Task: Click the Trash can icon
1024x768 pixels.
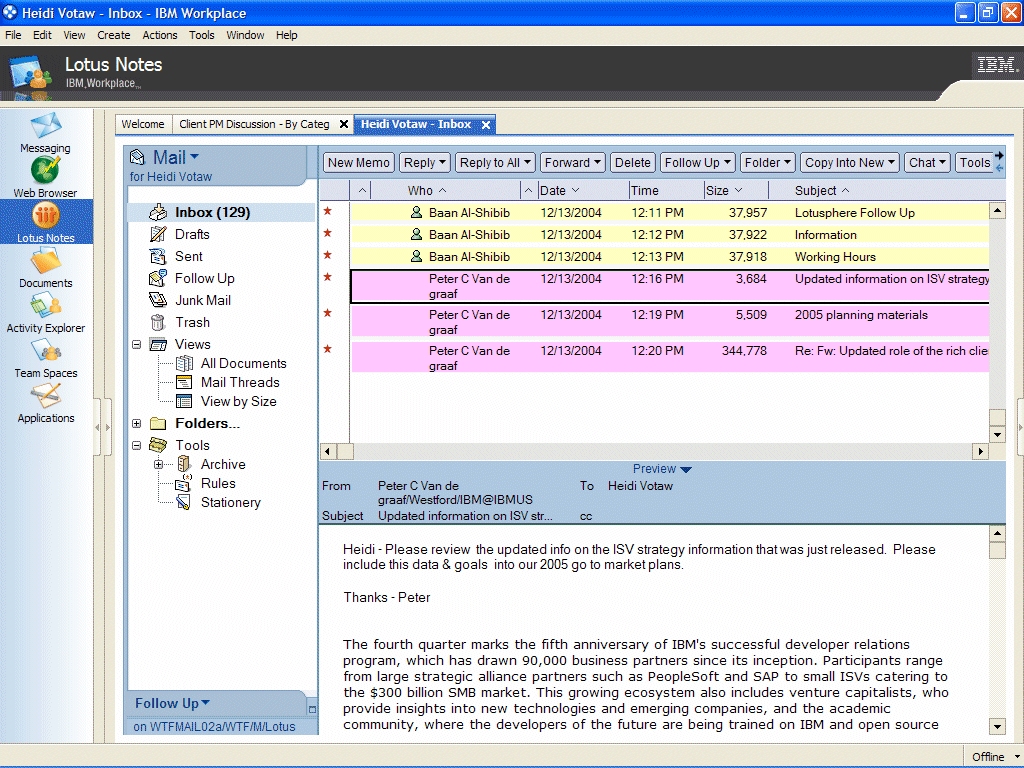Action: pos(158,322)
